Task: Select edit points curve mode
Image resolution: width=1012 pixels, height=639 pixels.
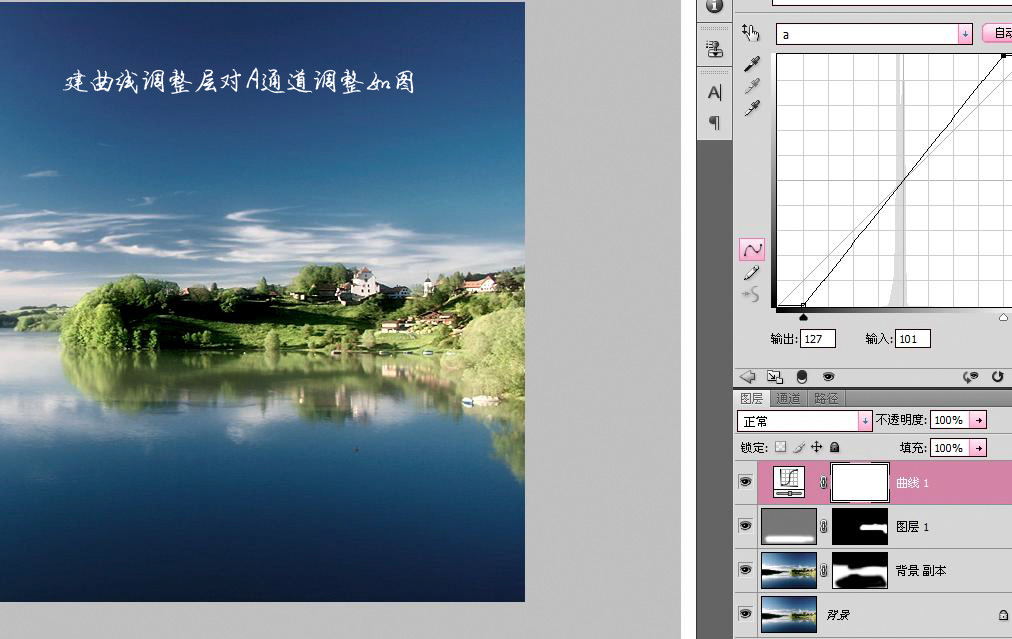Action: 752,250
